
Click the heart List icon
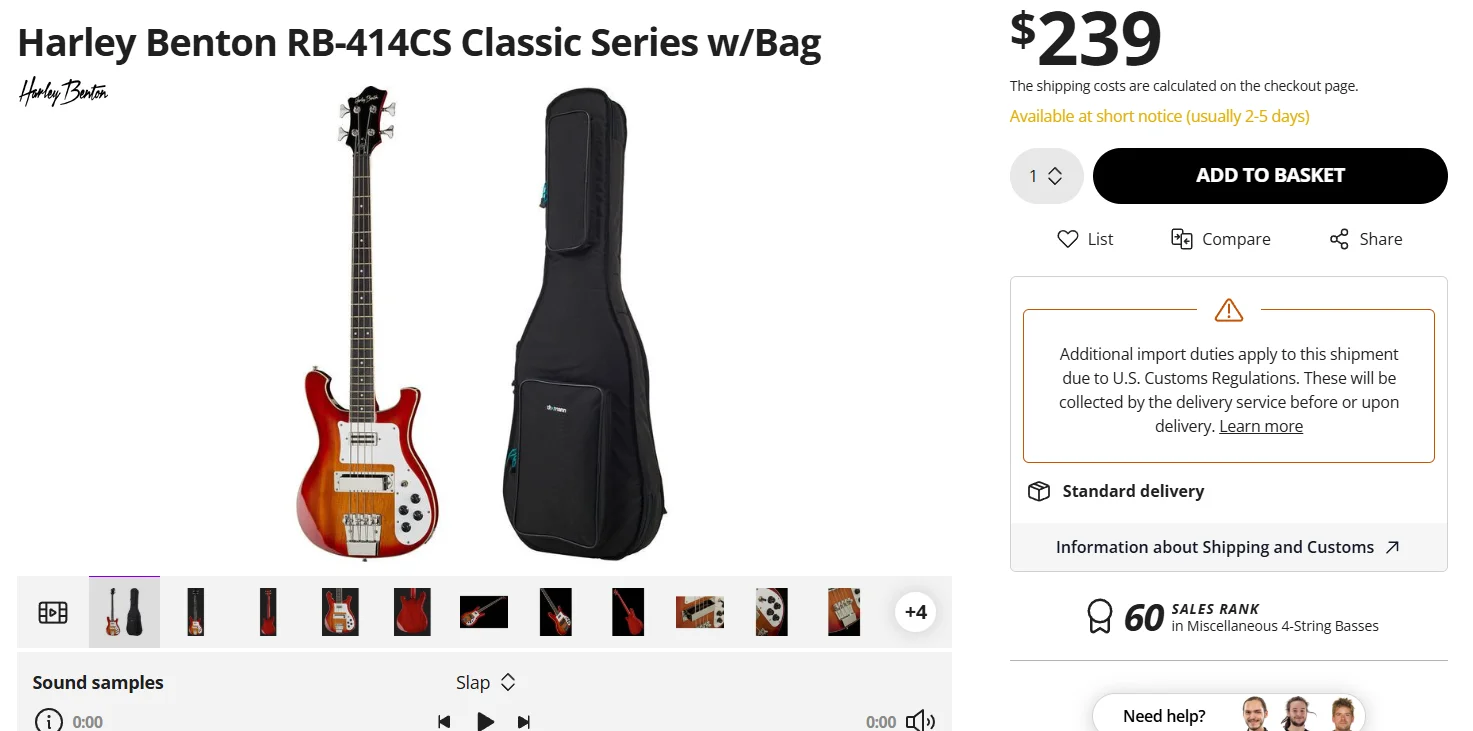1067,239
